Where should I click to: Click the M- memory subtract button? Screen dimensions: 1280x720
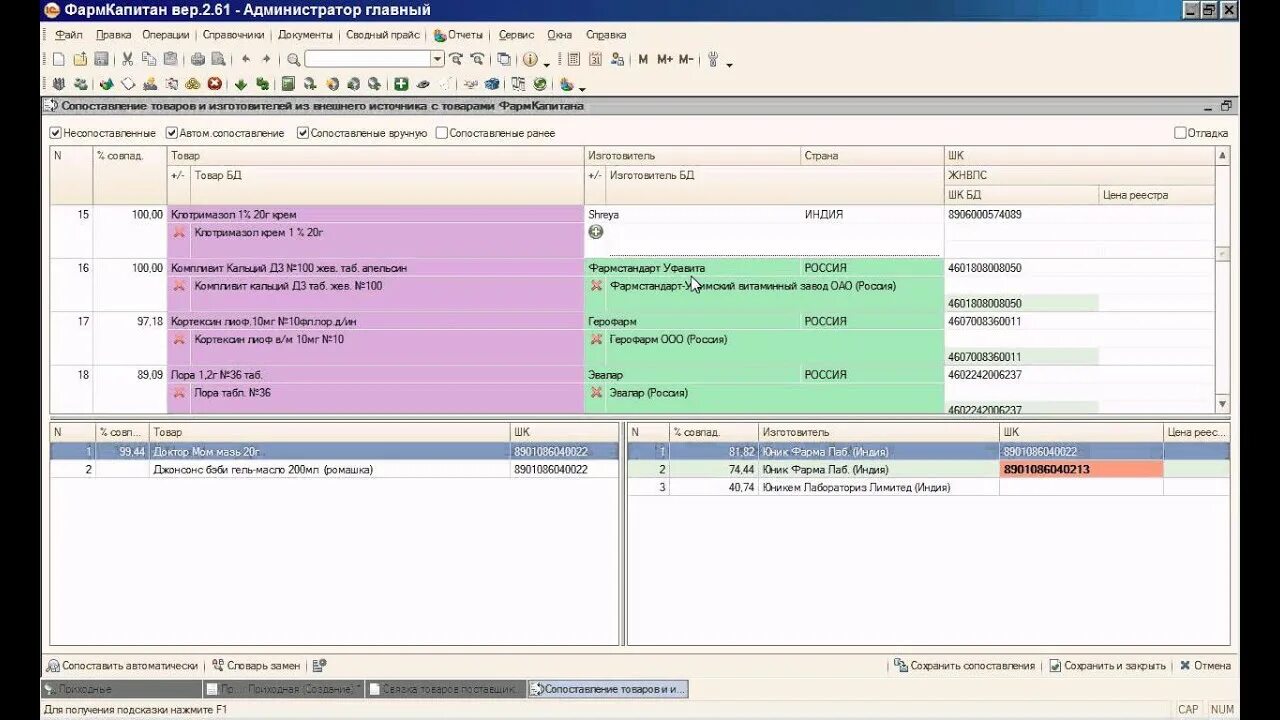[x=686, y=60]
